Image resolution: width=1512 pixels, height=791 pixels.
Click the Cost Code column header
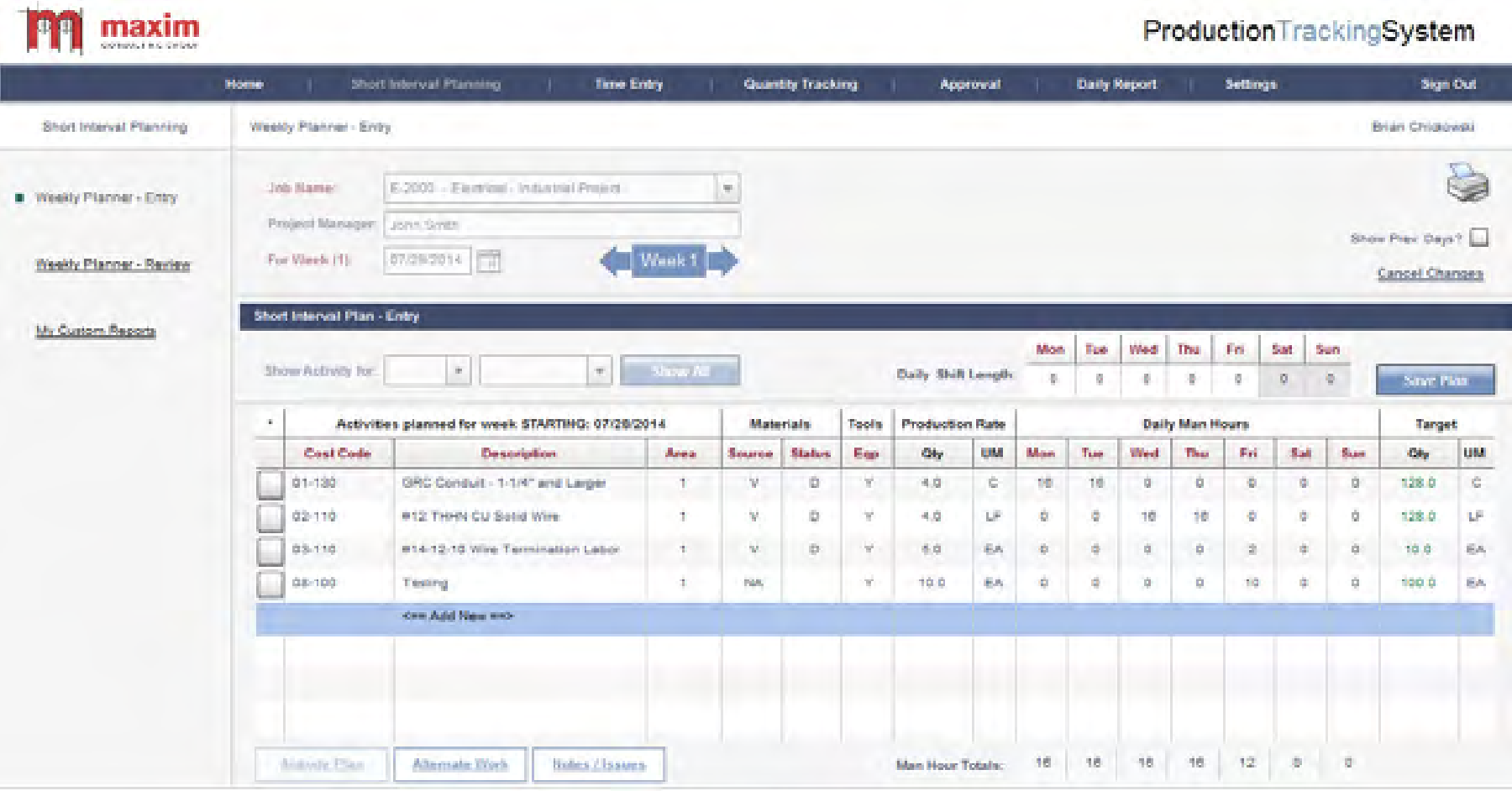pyautogui.click(x=338, y=453)
